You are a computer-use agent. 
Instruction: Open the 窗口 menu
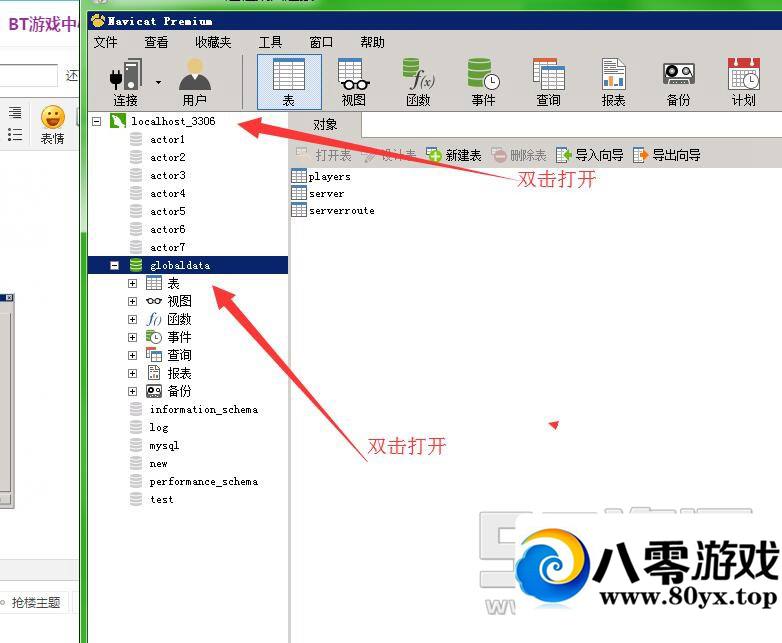click(321, 42)
